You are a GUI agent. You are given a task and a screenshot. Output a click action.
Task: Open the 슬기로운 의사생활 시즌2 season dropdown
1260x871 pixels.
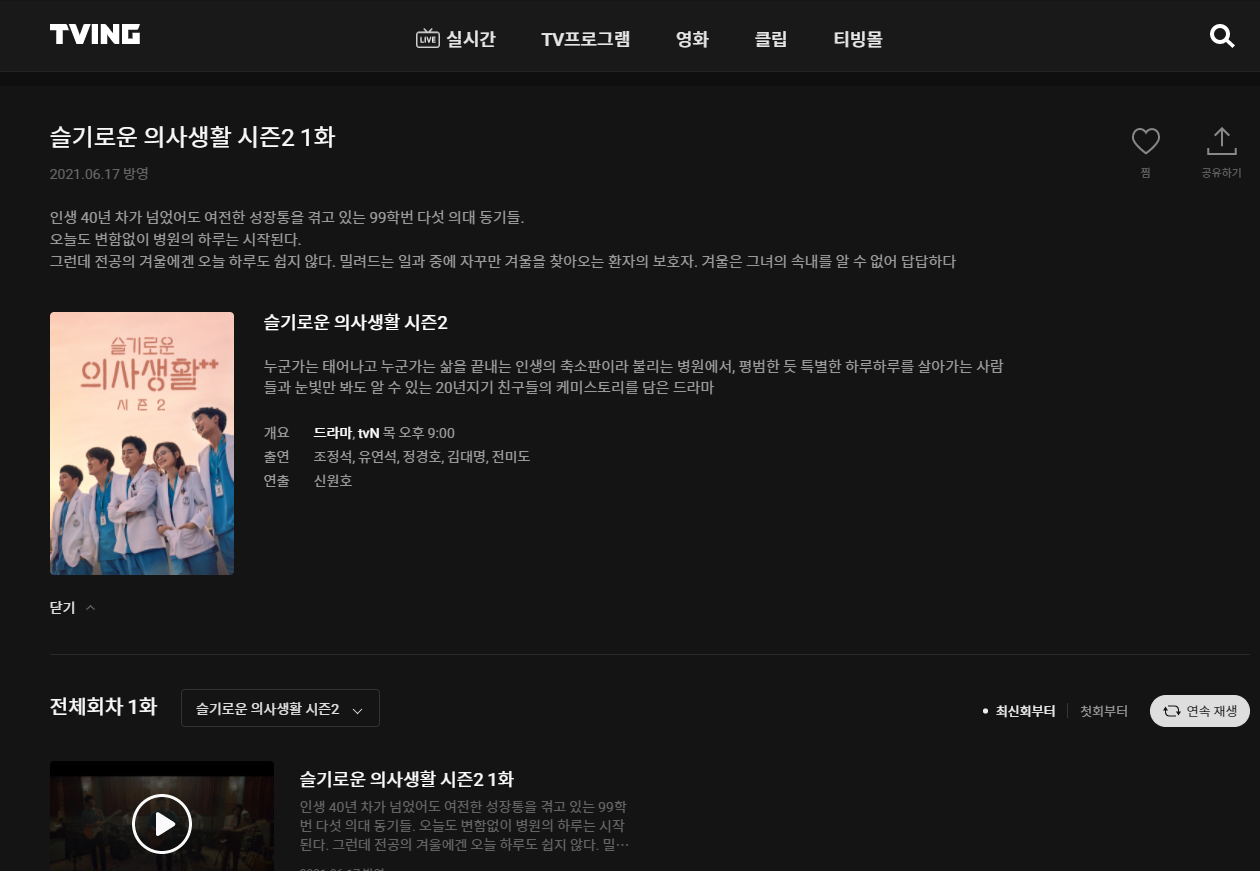click(x=280, y=708)
